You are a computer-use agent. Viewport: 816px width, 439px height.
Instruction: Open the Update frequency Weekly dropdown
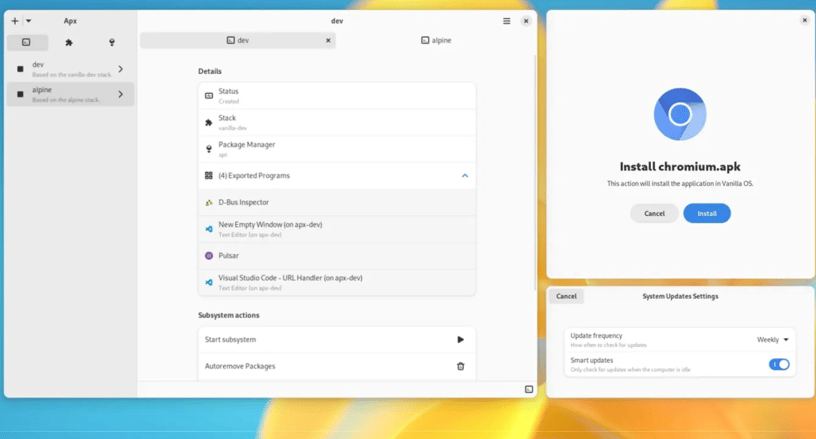pyautogui.click(x=772, y=340)
